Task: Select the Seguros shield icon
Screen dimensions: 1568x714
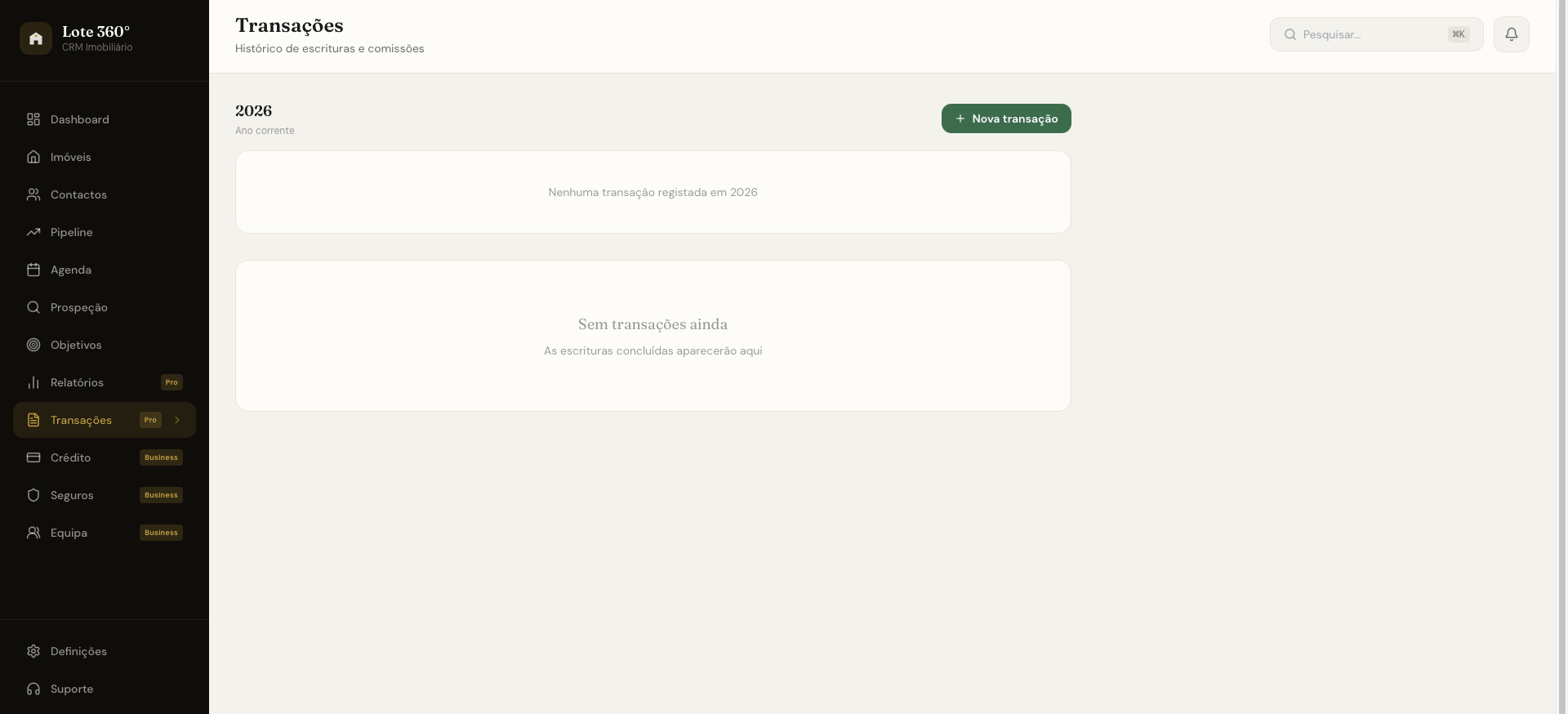Action: [x=33, y=495]
